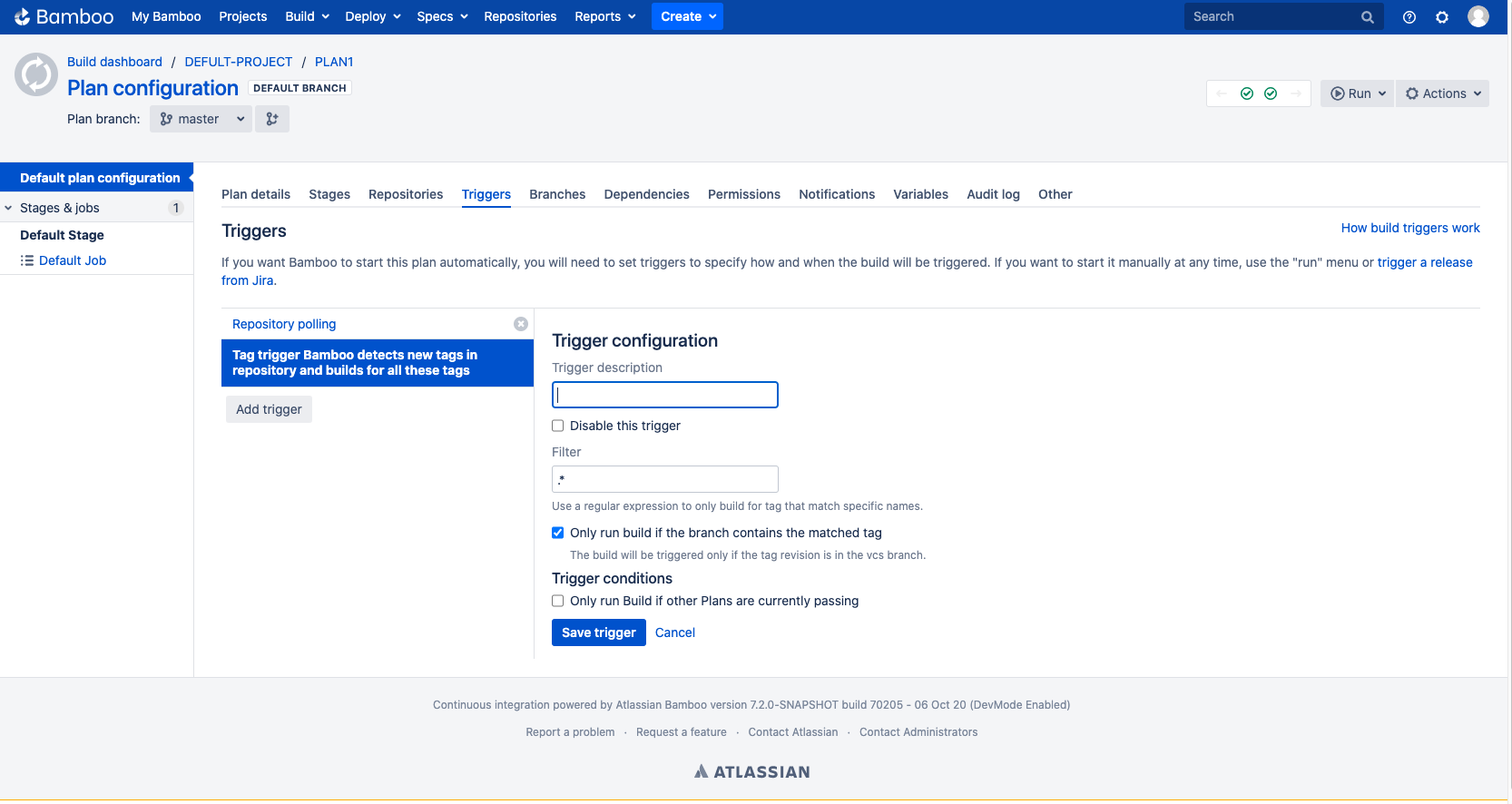Viewport: 1512px width, 804px height.
Task: Open trigger a release from Jira link
Action: (x=1425, y=262)
